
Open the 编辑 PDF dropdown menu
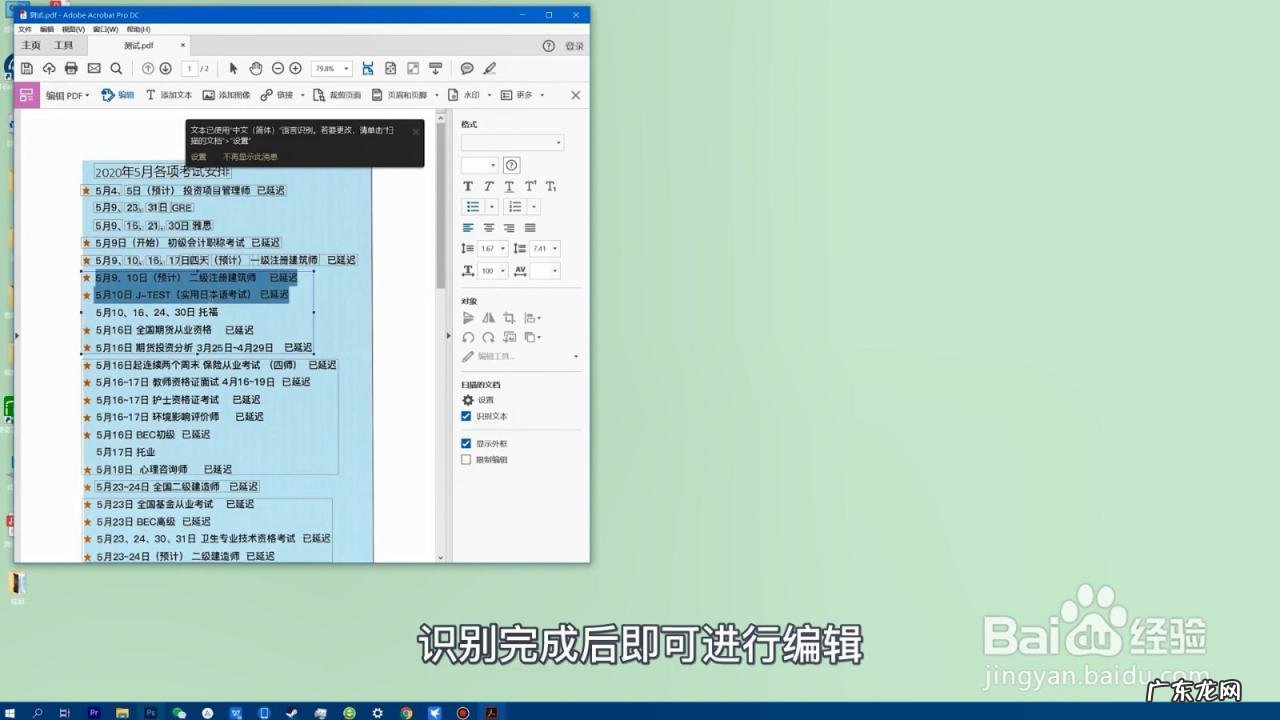66,95
